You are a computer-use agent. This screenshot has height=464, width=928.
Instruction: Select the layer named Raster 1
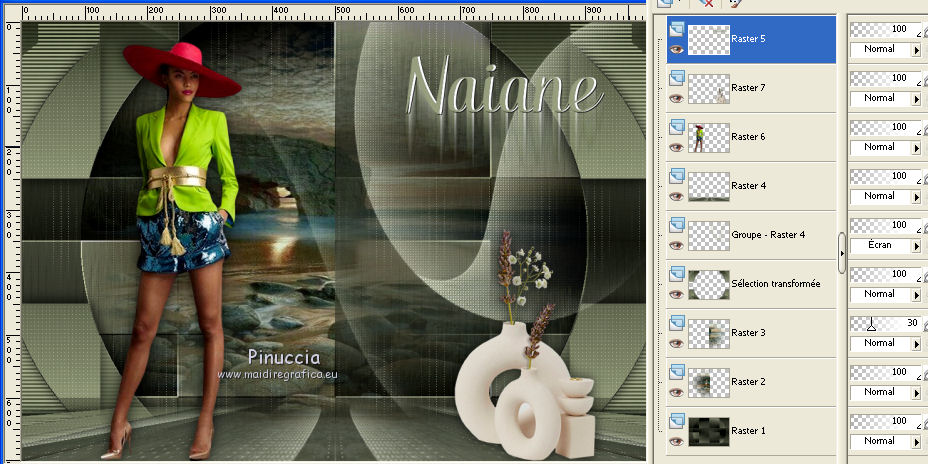[x=748, y=431]
